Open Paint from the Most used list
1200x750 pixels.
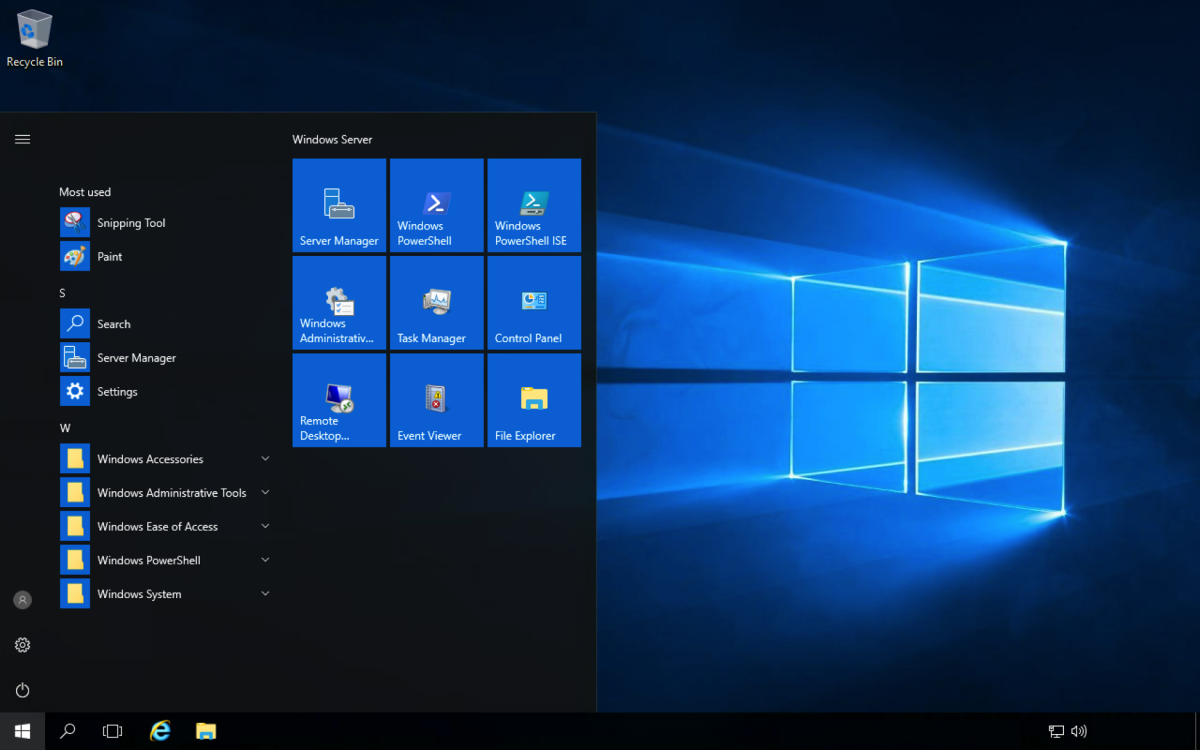point(109,257)
